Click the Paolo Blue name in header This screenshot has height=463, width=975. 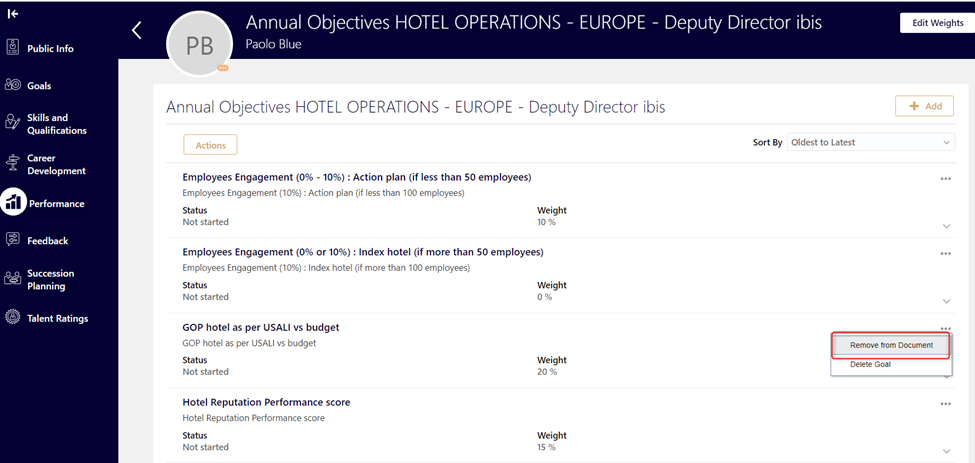274,45
